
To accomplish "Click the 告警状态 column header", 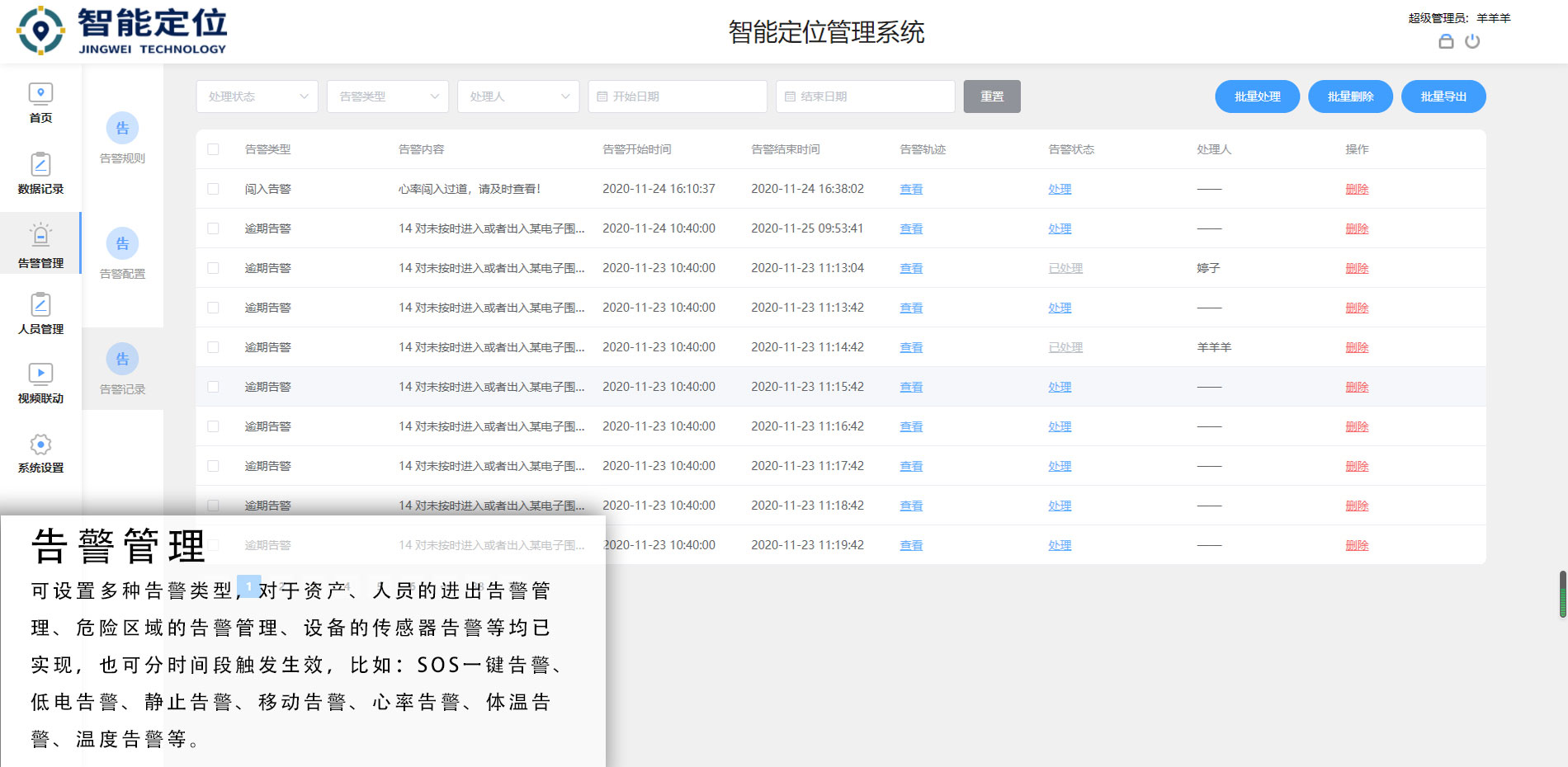I will click(x=1071, y=149).
